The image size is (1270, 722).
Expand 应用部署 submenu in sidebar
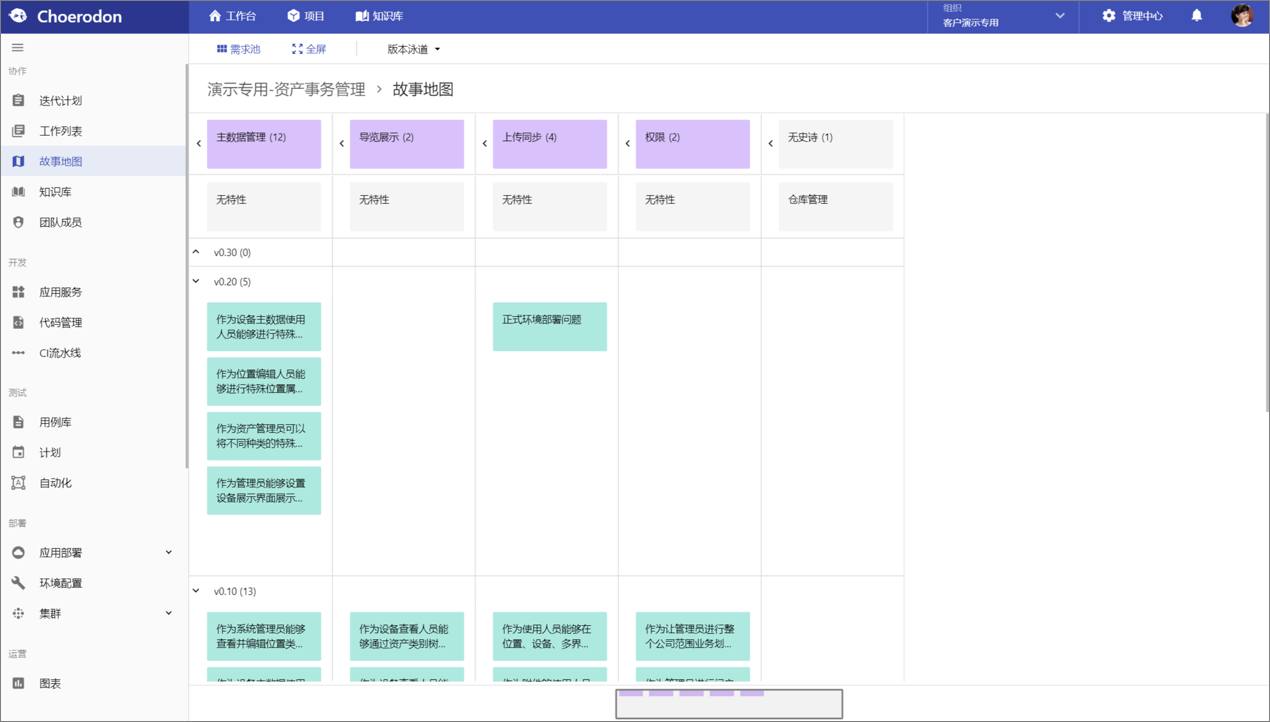pyautogui.click(x=94, y=553)
